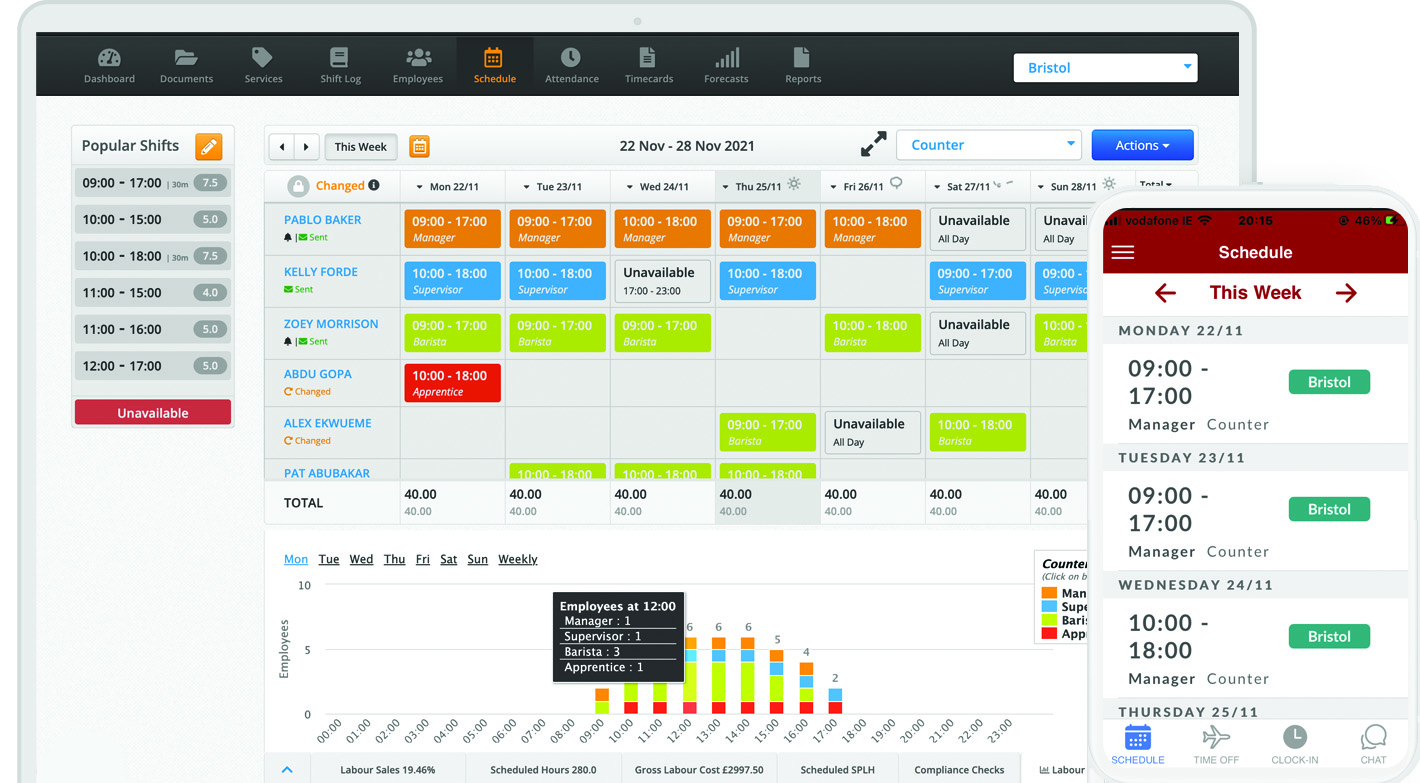Open the phone's hamburger menu
The height and width of the screenshot is (783, 1420).
1122,252
